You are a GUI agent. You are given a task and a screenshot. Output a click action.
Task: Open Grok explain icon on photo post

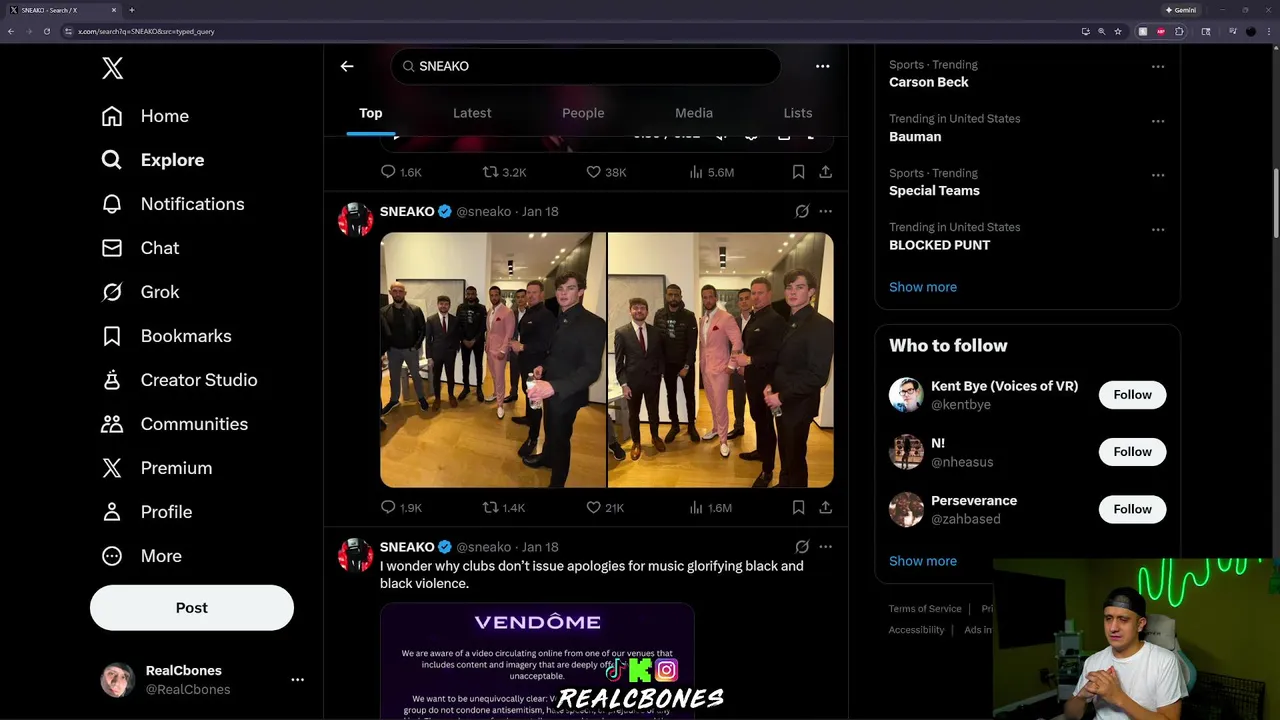(x=802, y=211)
